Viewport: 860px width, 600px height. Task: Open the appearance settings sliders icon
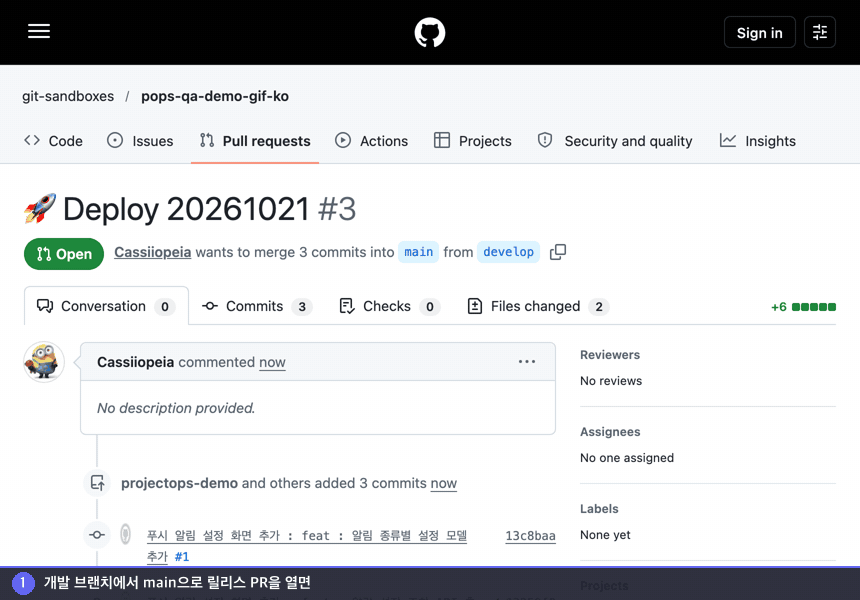[819, 32]
